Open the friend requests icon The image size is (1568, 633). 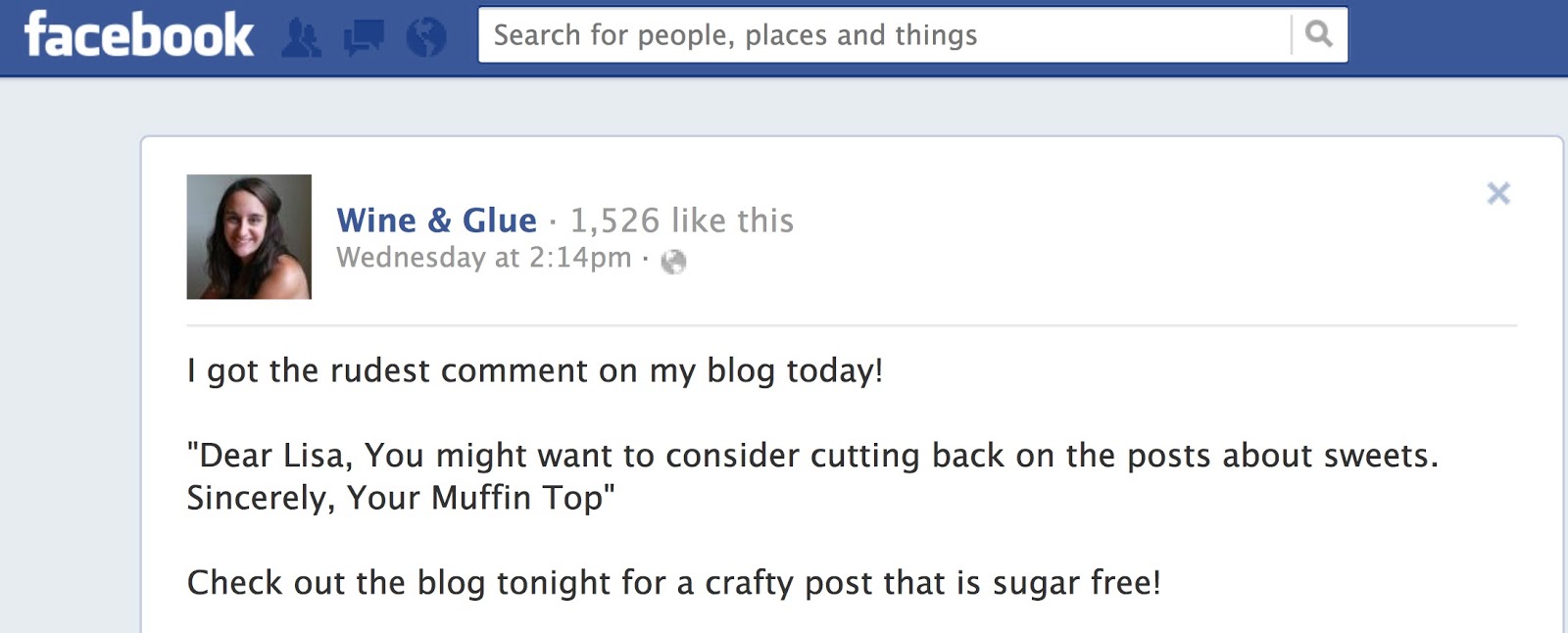[301, 38]
